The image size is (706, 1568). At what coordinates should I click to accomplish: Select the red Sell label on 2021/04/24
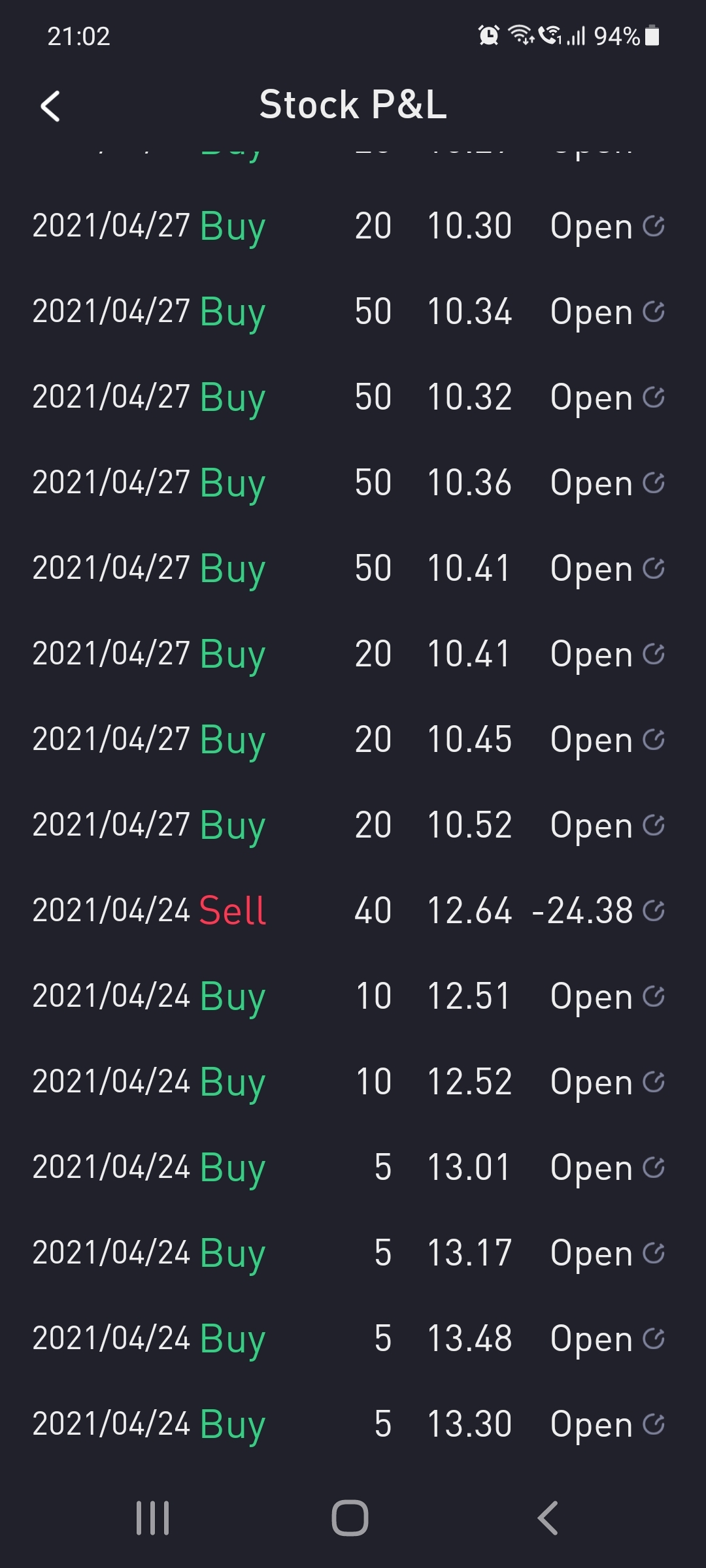(x=232, y=910)
